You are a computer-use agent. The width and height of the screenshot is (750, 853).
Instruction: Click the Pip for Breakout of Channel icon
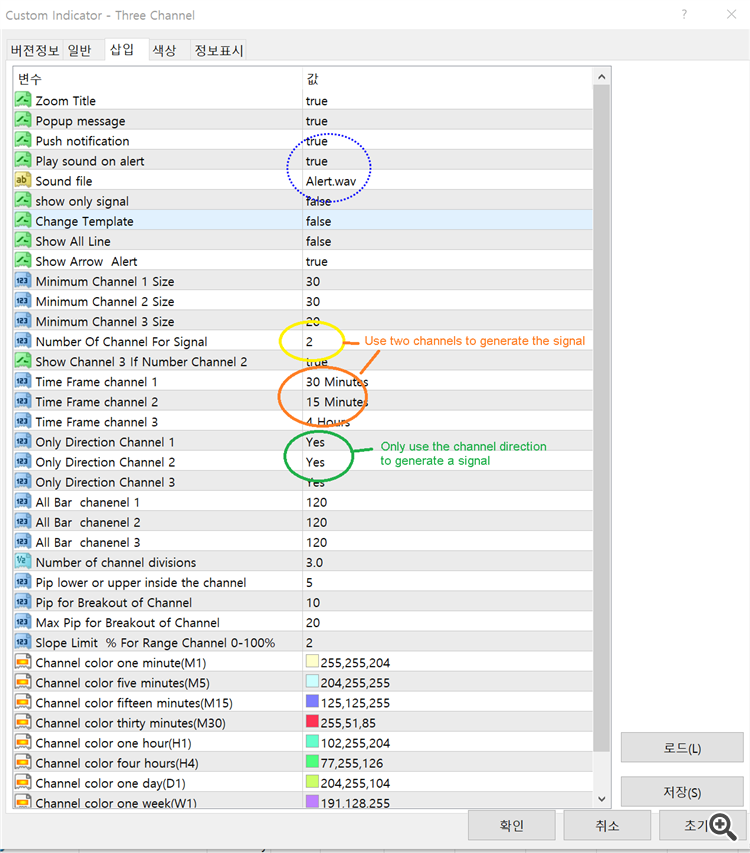[23, 602]
